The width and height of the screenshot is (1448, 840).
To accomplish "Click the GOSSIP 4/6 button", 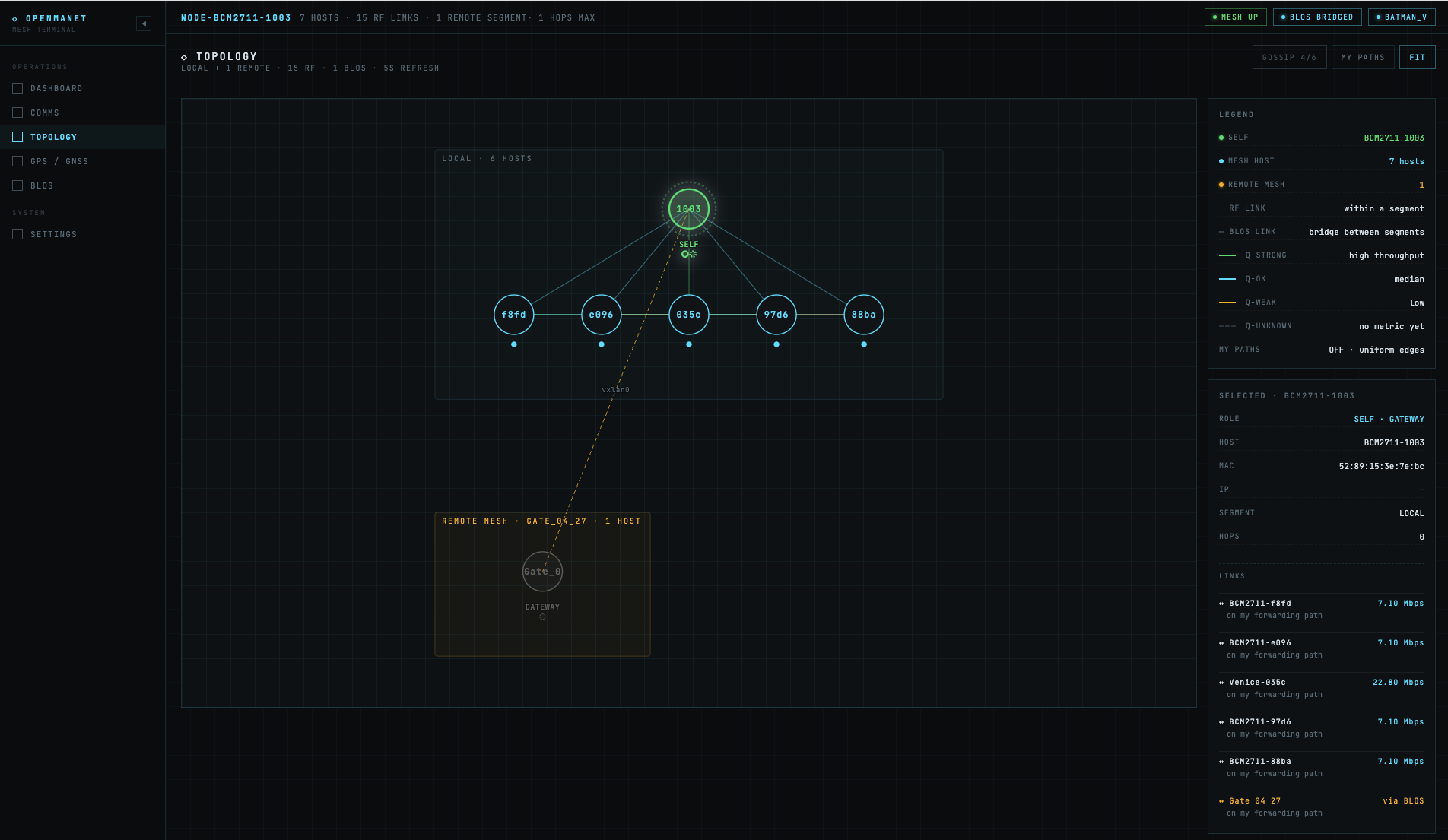I will 1289,57.
